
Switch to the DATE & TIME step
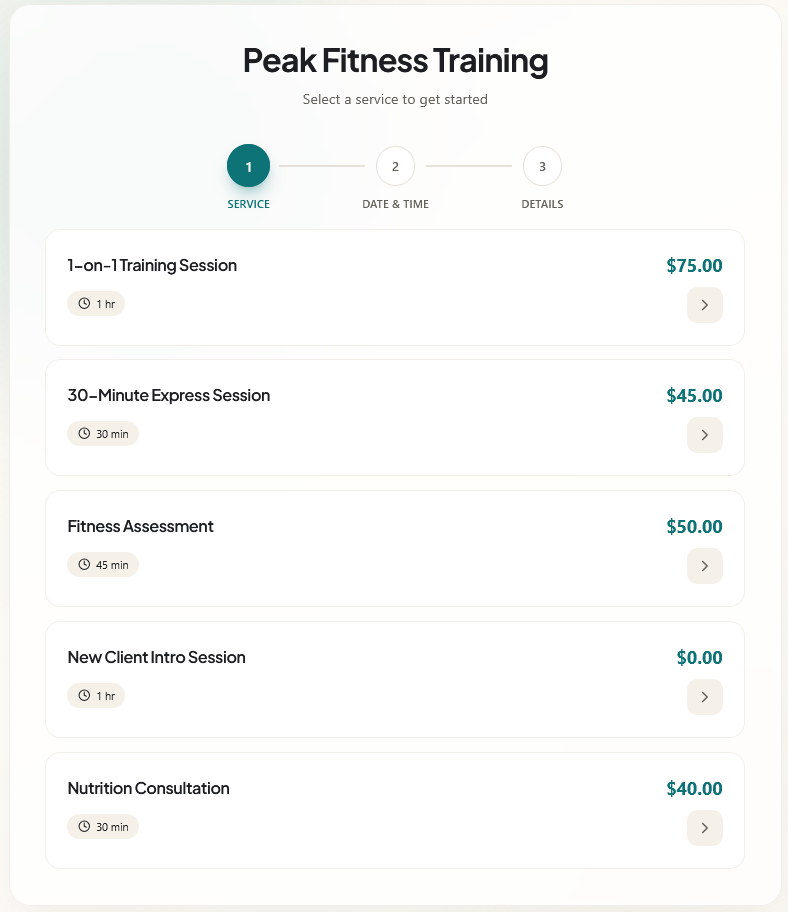coord(395,203)
